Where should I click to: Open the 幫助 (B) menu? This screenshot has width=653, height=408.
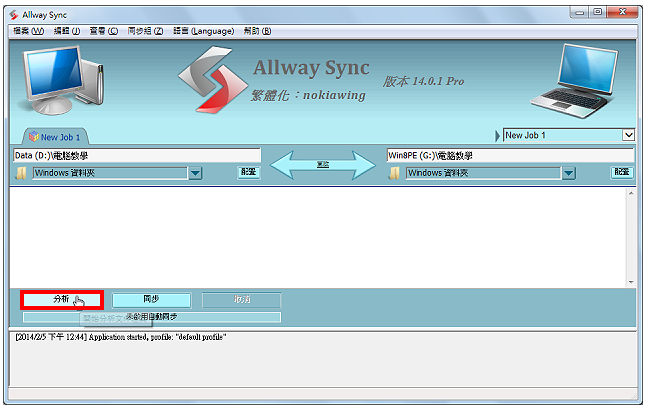coord(257,31)
